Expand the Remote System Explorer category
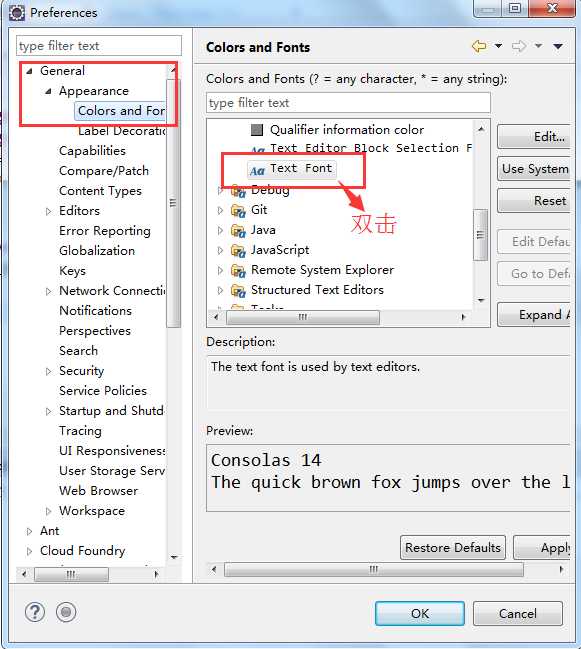581x649 pixels. point(220,270)
